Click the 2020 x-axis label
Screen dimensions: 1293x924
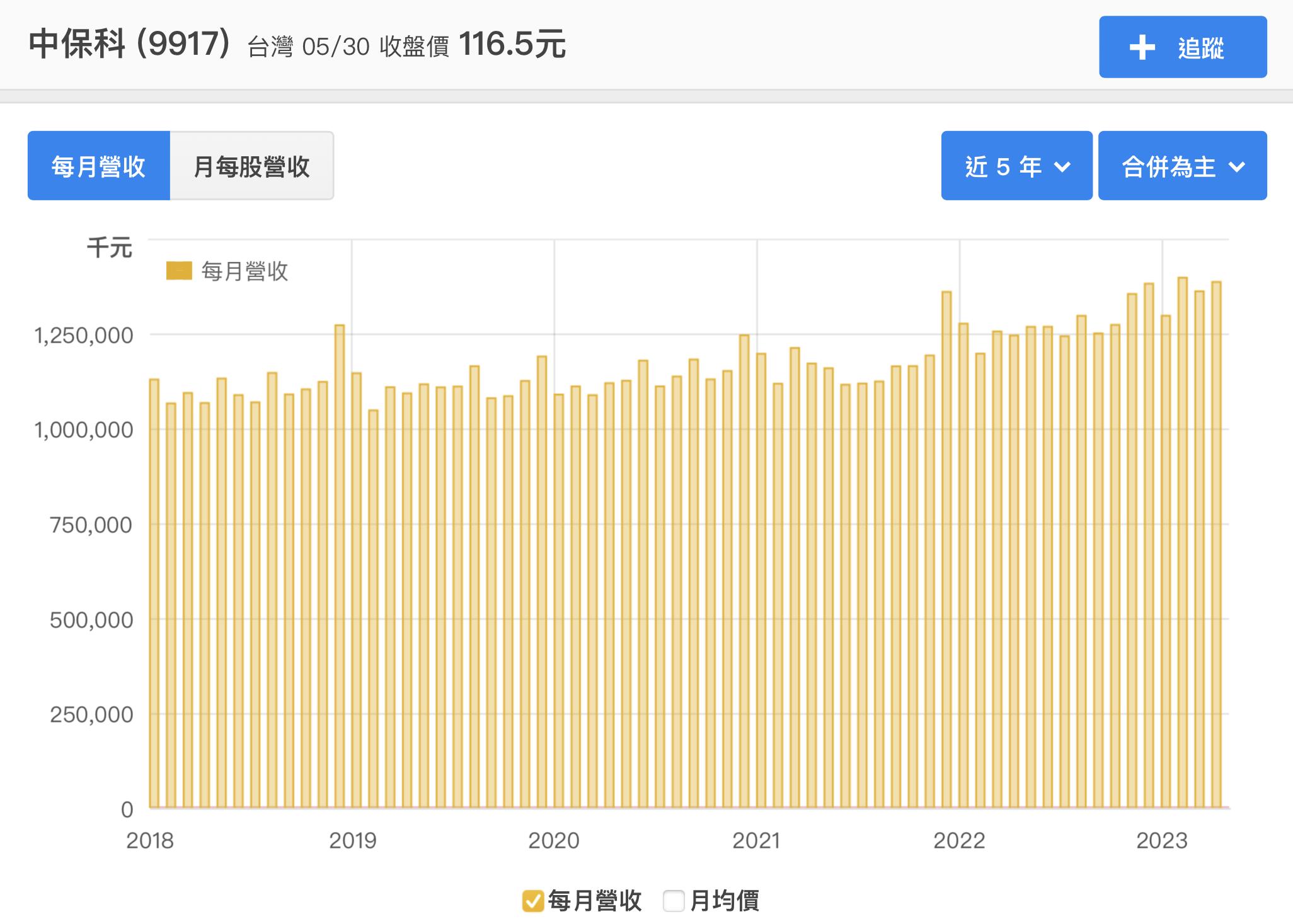pos(554,841)
